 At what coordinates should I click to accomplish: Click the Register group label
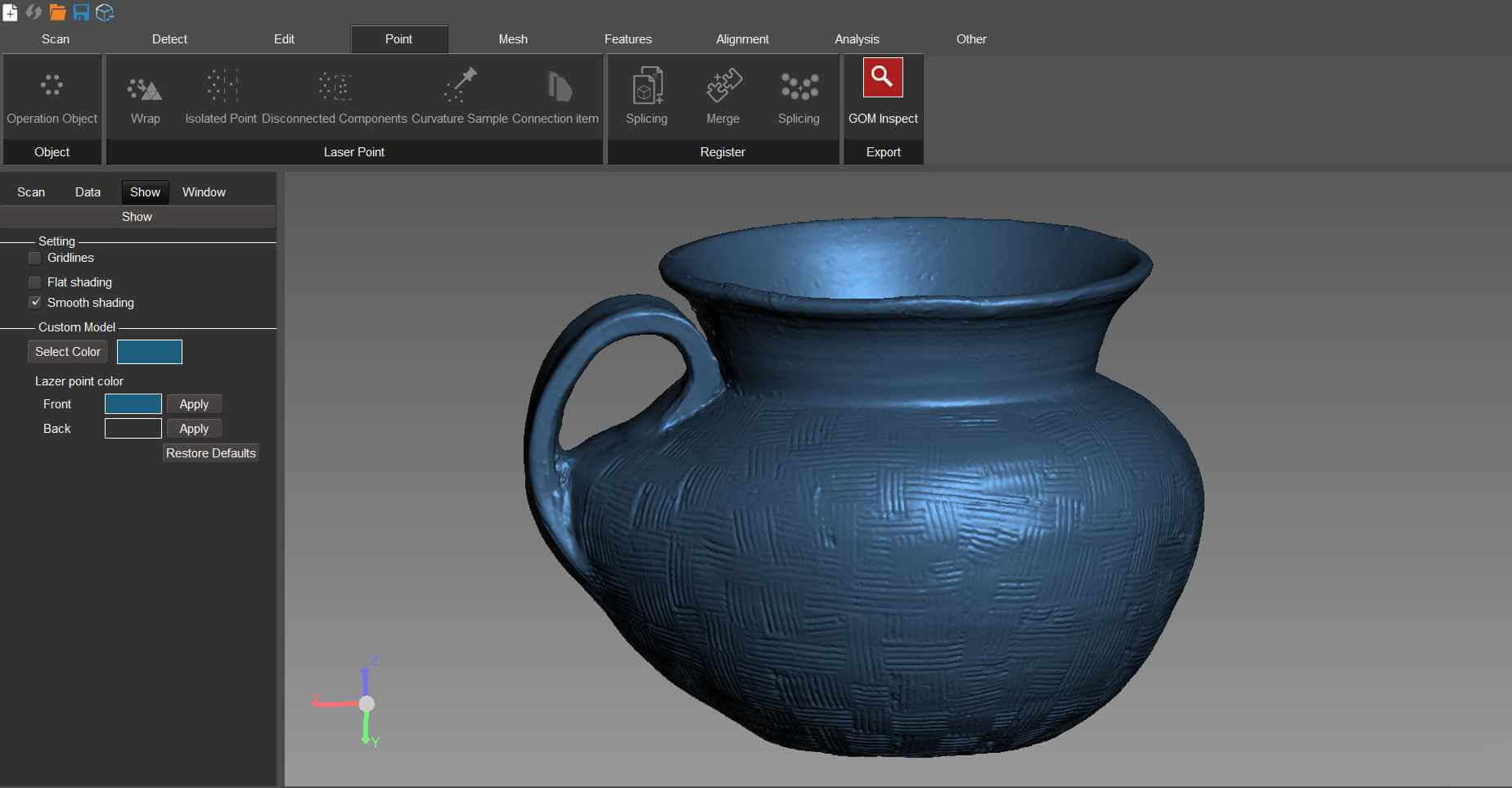723,152
